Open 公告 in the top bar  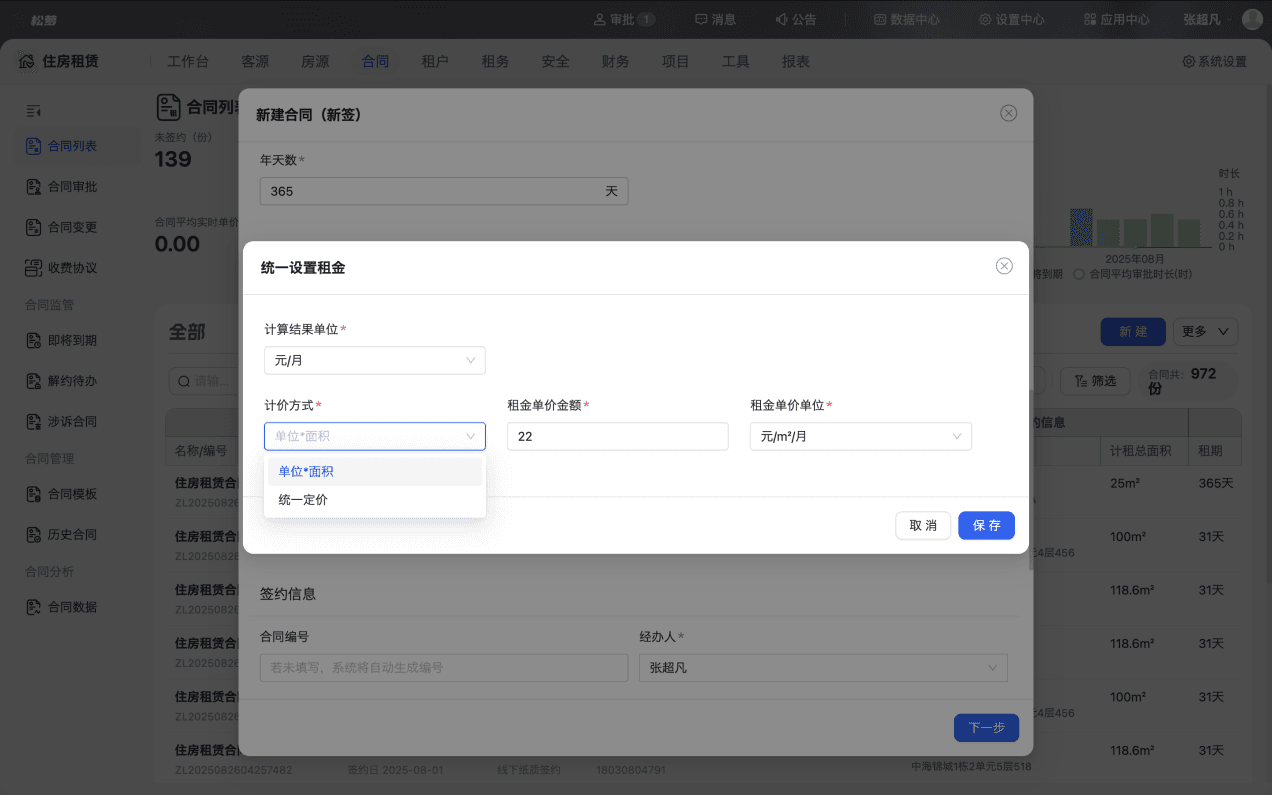(796, 19)
